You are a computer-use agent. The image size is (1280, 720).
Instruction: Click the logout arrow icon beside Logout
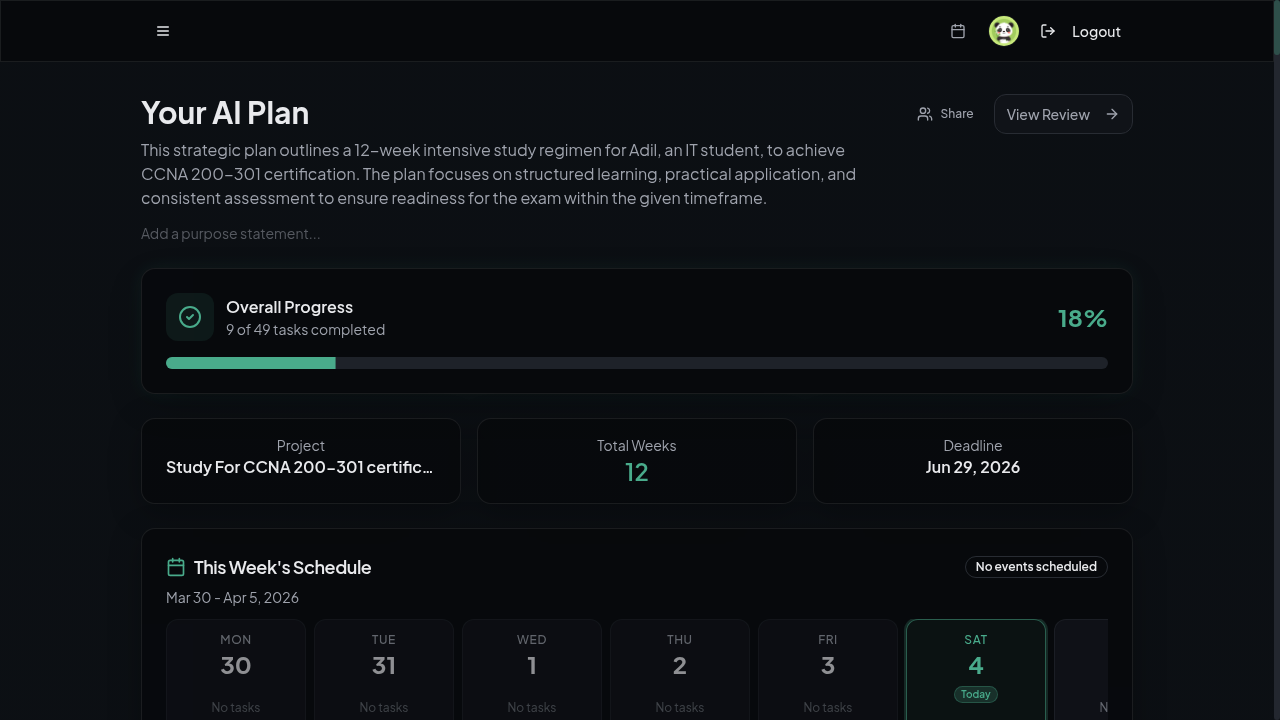tap(1047, 31)
